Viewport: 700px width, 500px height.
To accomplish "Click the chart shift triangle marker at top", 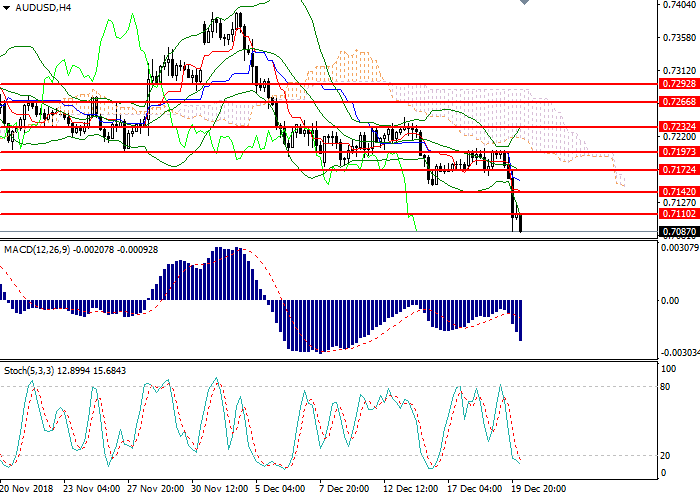I will [x=525, y=5].
